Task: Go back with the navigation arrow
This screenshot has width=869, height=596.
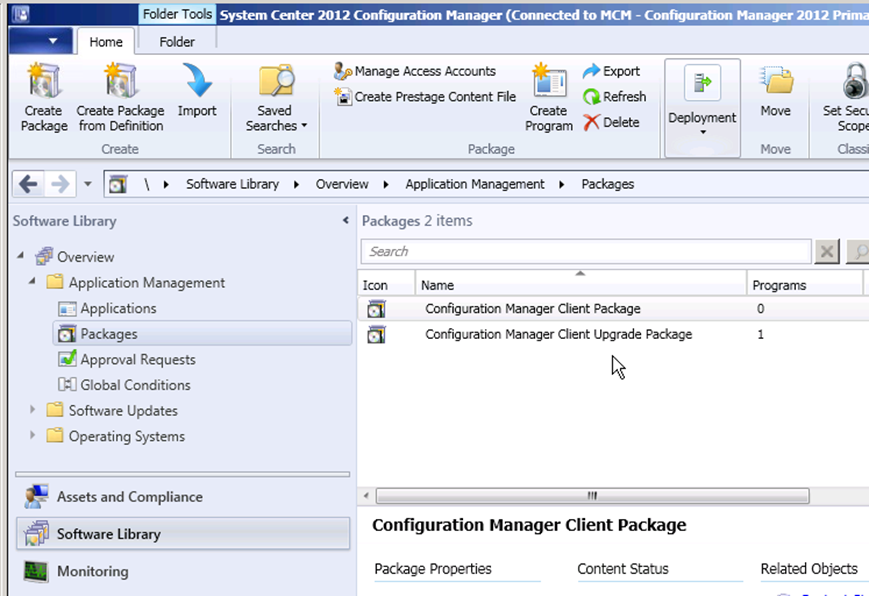Action: pos(28,184)
